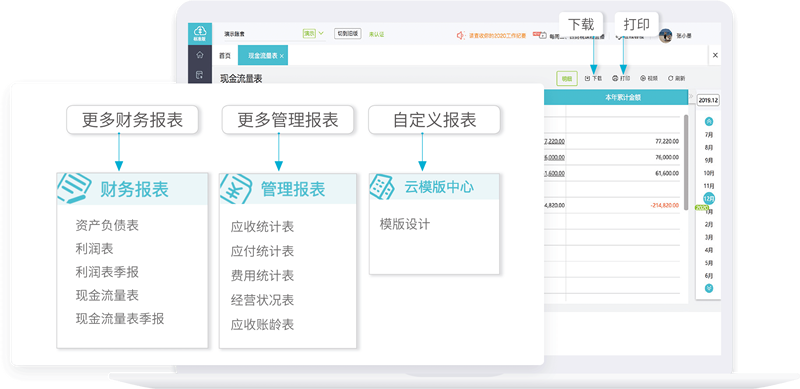Click the green 明细 detail button

point(566,79)
